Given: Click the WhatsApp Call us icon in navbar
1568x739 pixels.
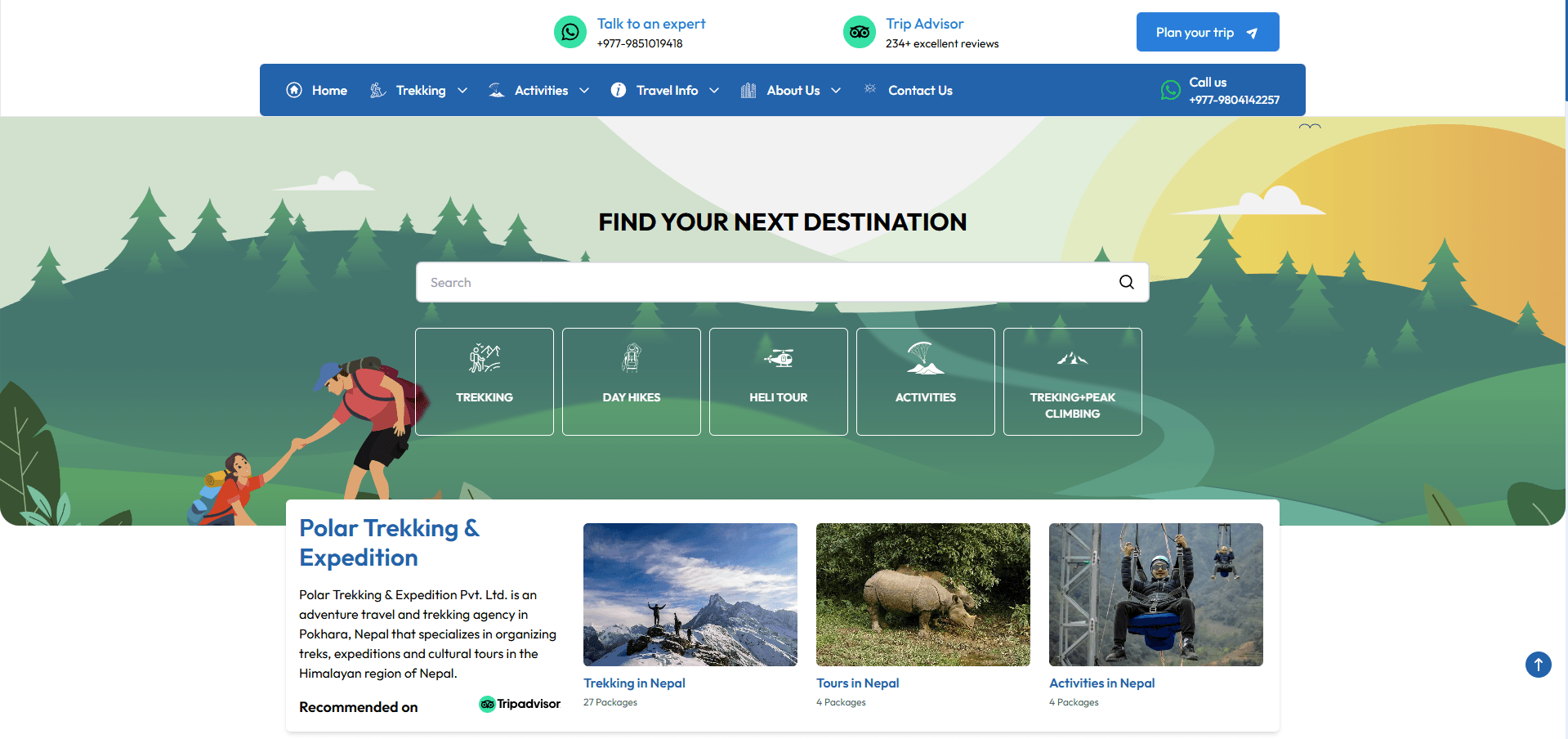Looking at the screenshot, I should (x=1170, y=90).
